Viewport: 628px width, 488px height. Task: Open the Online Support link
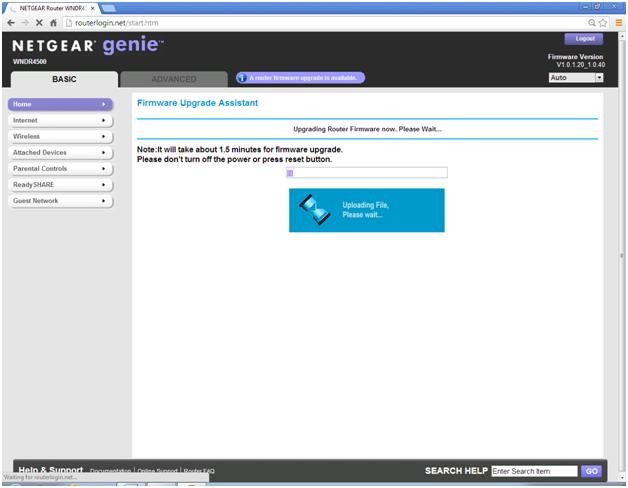157,471
